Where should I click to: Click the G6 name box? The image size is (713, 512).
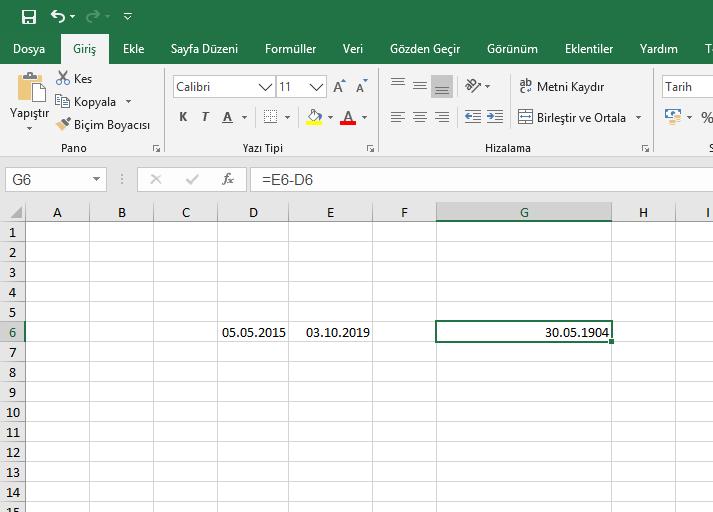(x=50, y=180)
